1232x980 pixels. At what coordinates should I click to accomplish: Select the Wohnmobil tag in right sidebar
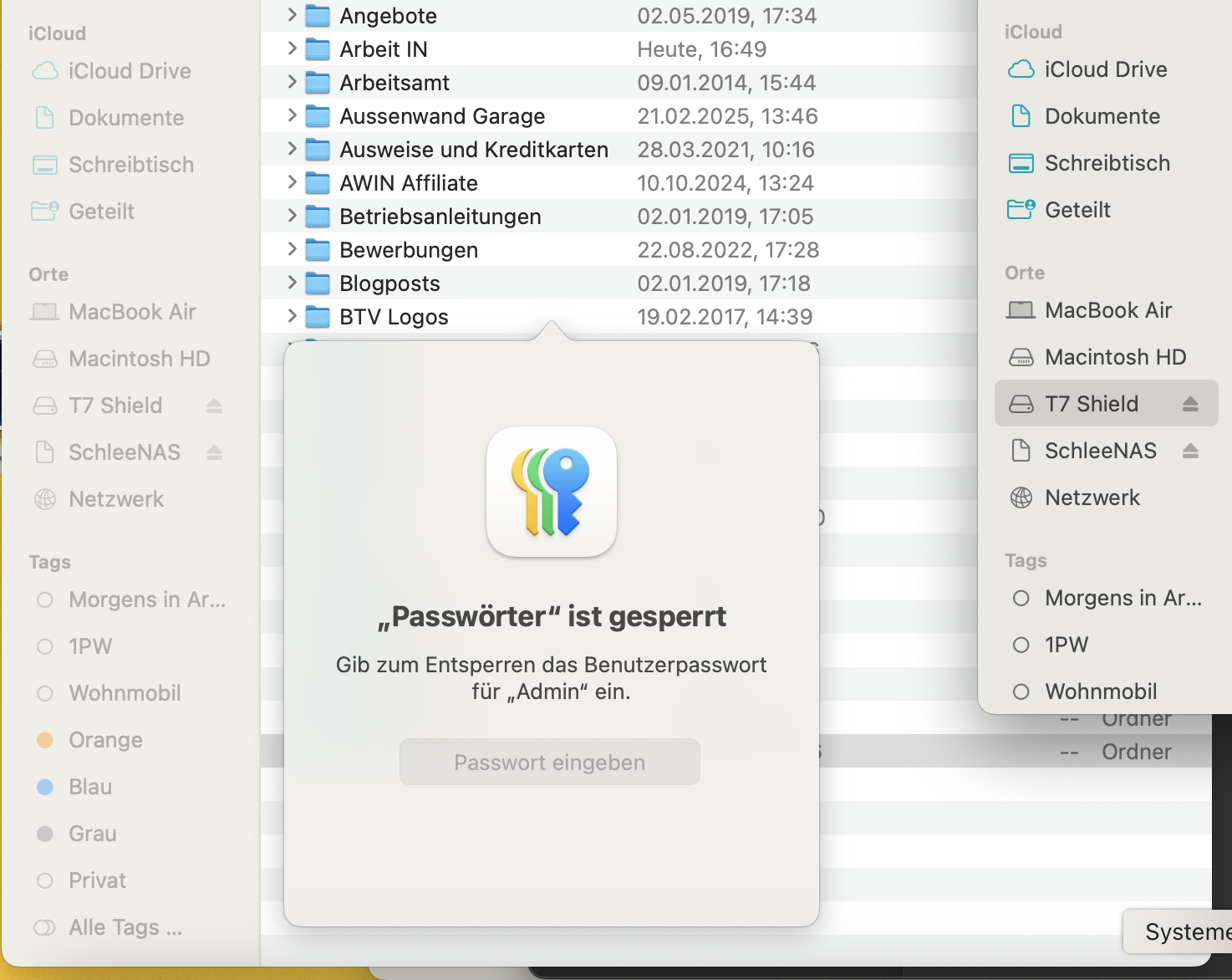(x=1085, y=692)
